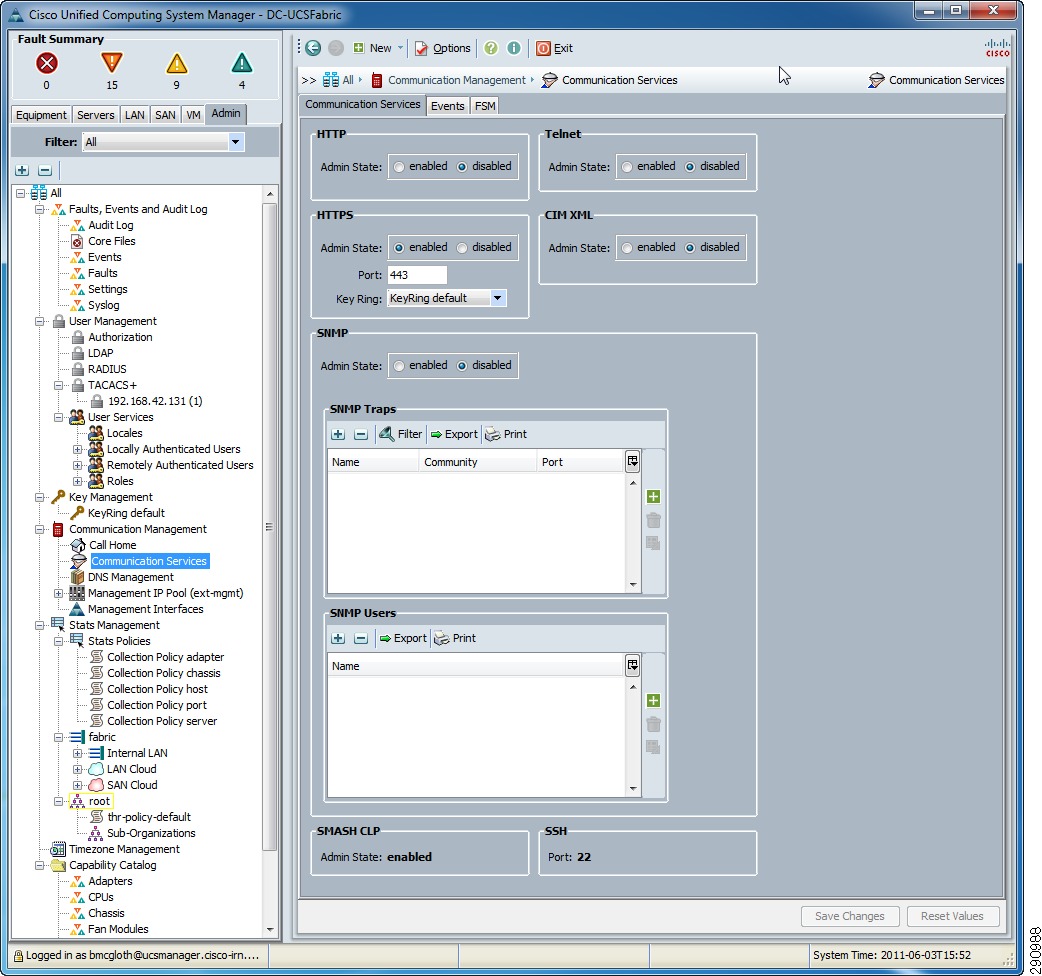This screenshot has width=1042, height=976.
Task: Click the Reset Values button
Action: pos(952,916)
